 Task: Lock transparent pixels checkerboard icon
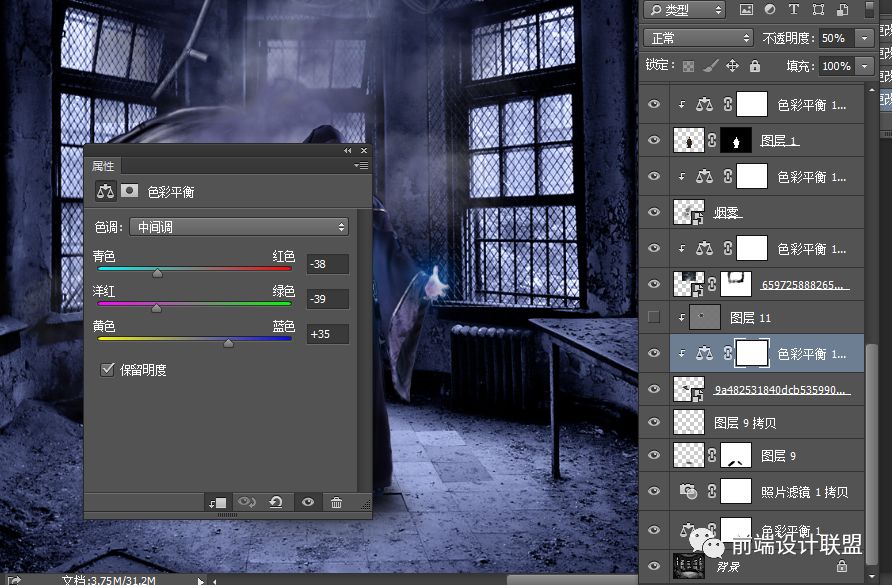point(688,66)
